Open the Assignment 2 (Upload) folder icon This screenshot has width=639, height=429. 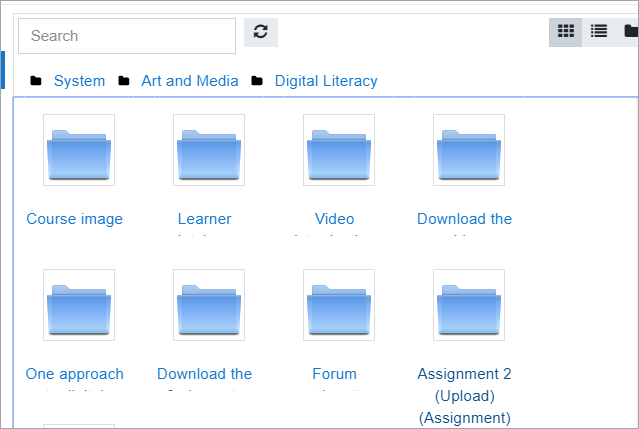pyautogui.click(x=469, y=305)
